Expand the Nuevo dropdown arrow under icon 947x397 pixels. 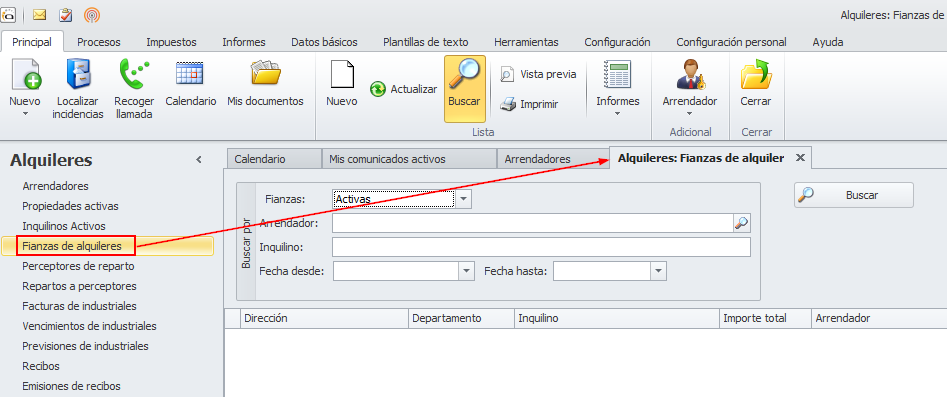coord(25,113)
